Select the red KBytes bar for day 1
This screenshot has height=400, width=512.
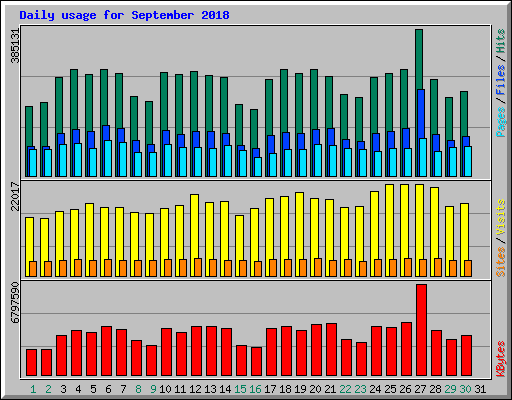coord(31,363)
